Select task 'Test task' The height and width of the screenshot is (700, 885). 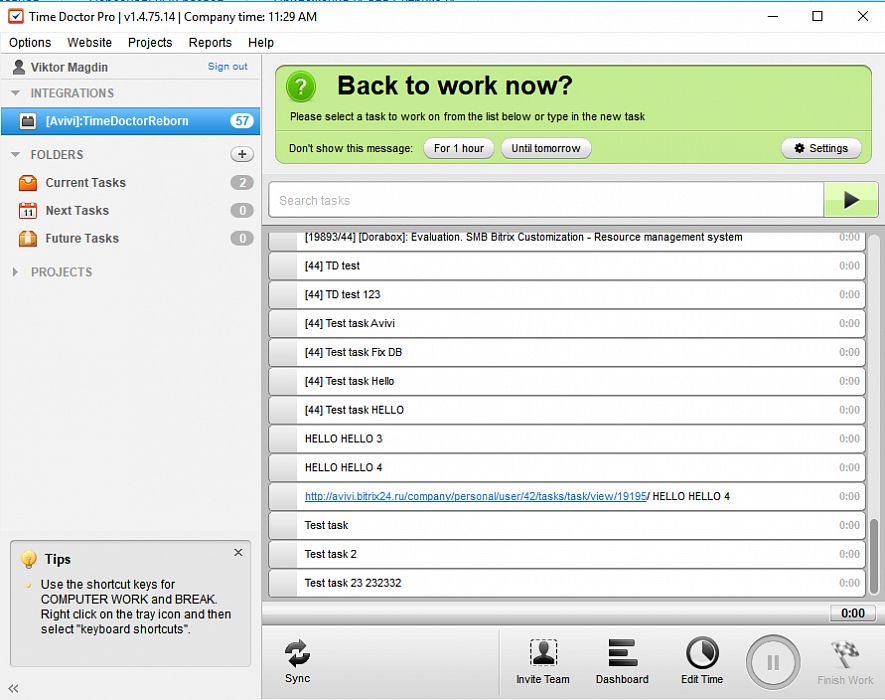coord(567,525)
